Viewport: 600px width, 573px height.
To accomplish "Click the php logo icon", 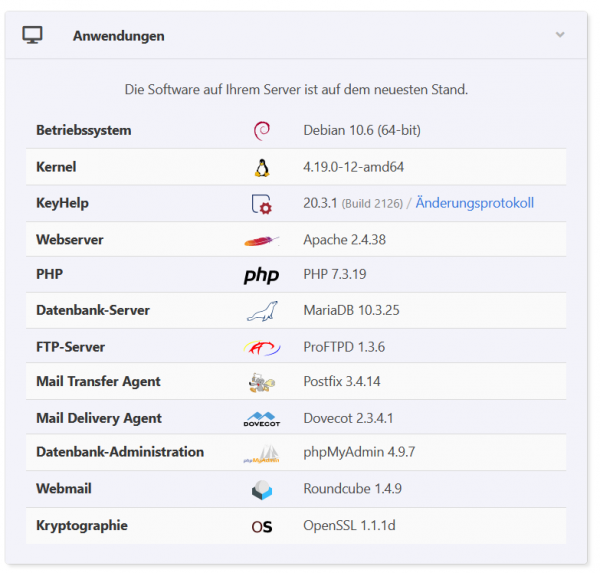I will tap(262, 275).
